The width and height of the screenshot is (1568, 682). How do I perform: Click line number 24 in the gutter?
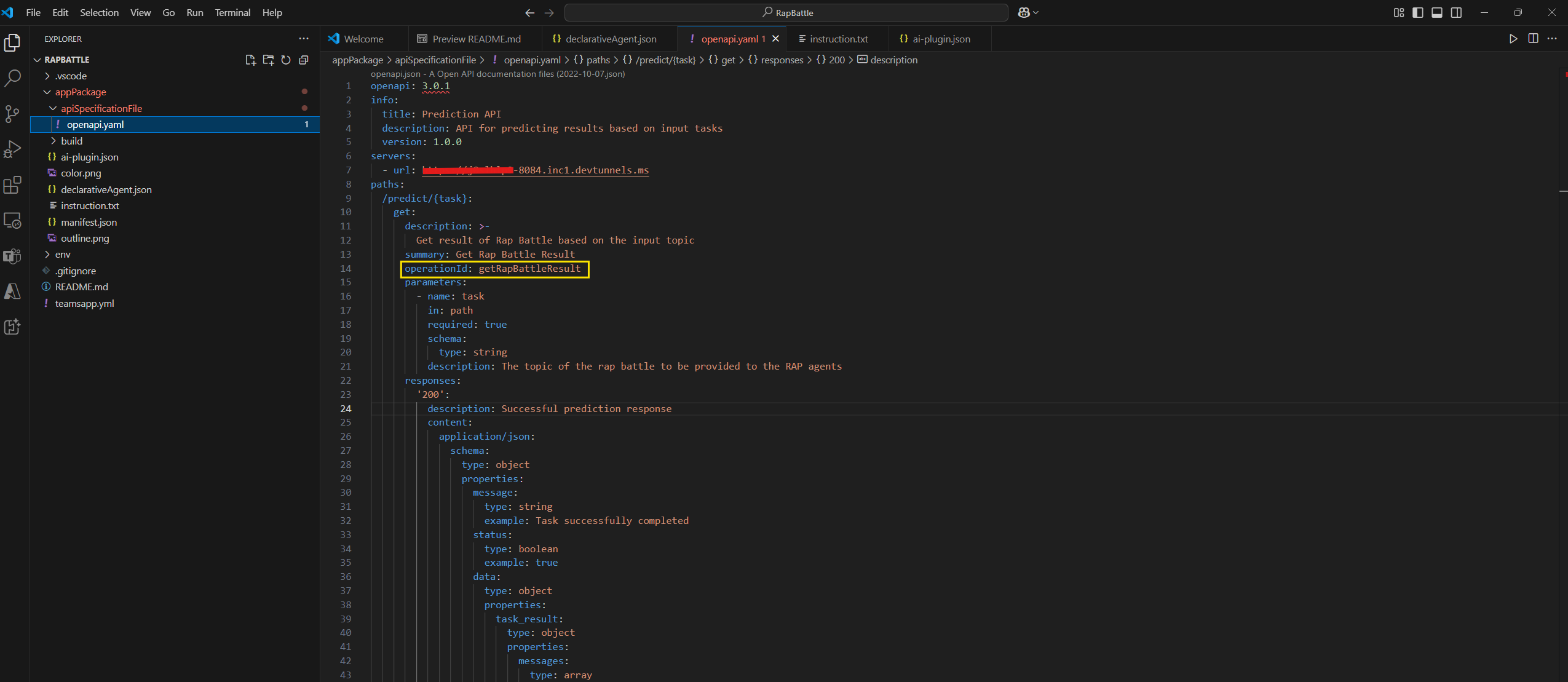346,408
